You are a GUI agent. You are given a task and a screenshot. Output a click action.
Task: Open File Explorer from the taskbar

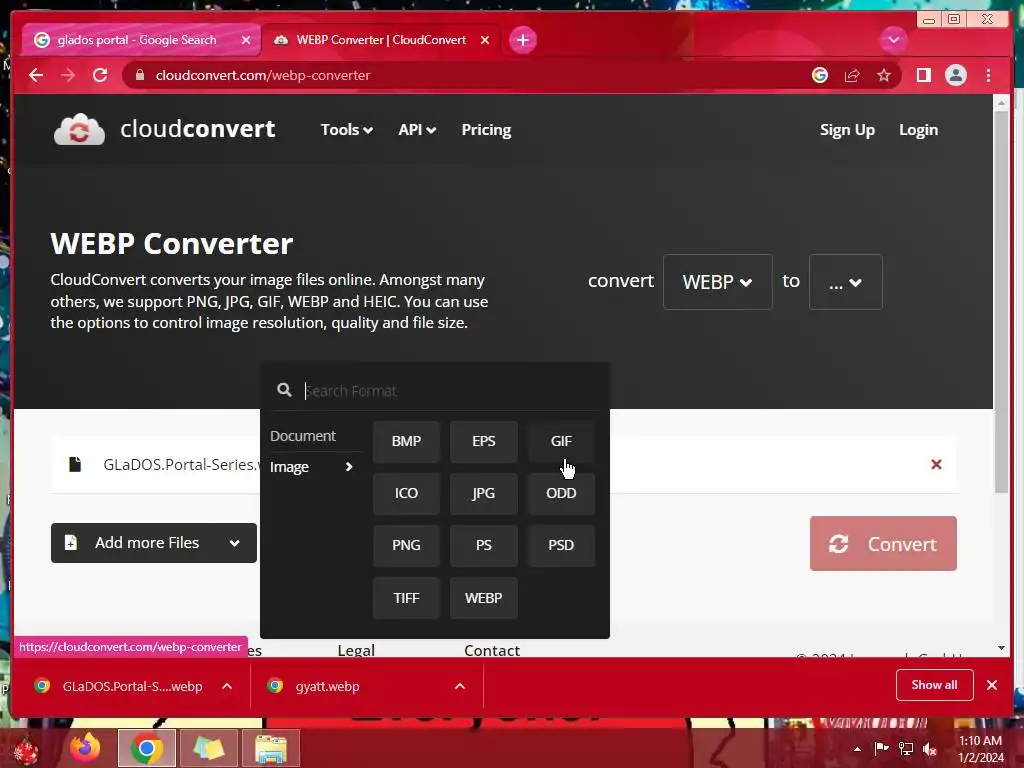point(270,748)
